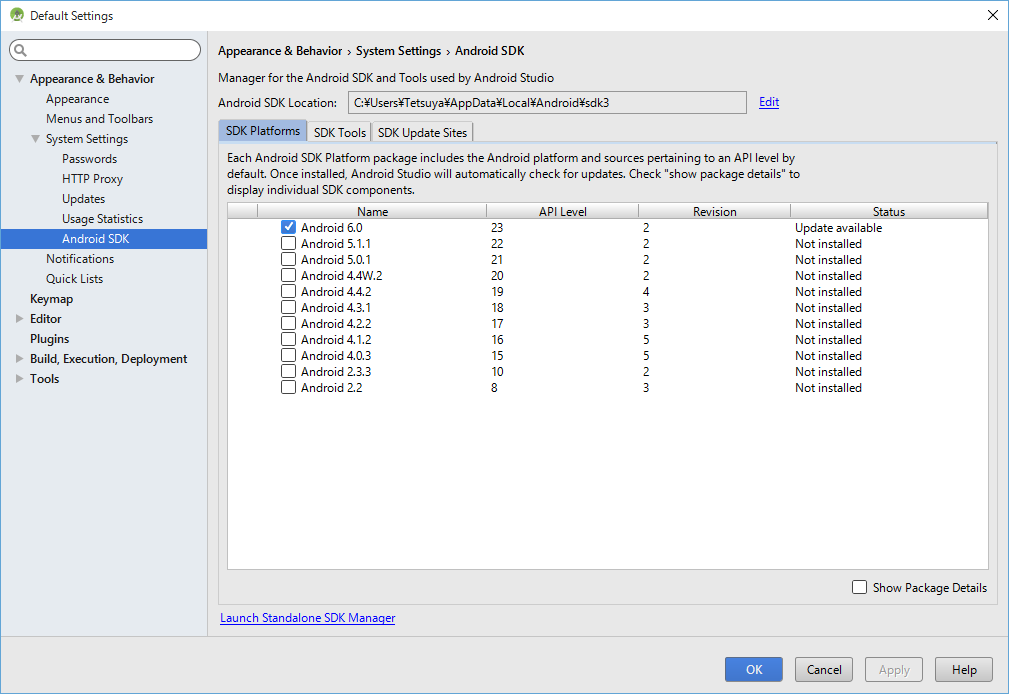This screenshot has height=694, width=1009.
Task: Open Notifications settings
Action: click(80, 258)
